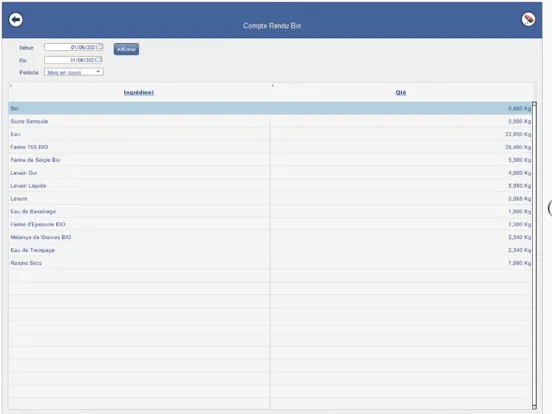
Task: Click the table's vertical scrollbar
Action: [534, 256]
